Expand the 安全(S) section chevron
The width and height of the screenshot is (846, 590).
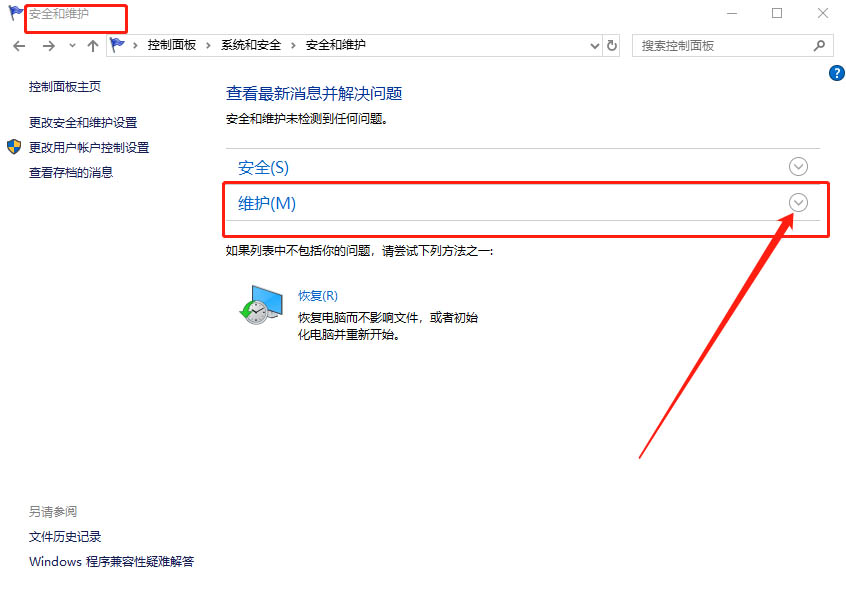coord(798,167)
